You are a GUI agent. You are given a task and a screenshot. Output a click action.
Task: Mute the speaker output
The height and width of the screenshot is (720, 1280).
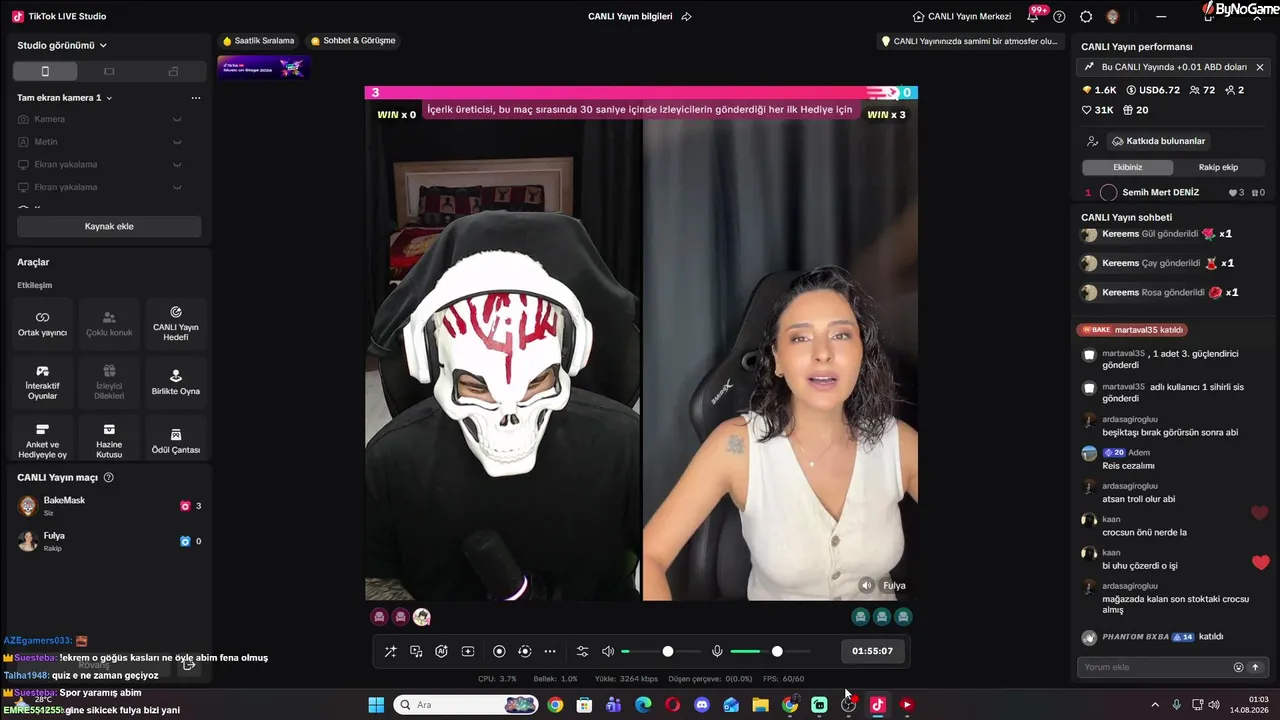pyautogui.click(x=608, y=651)
